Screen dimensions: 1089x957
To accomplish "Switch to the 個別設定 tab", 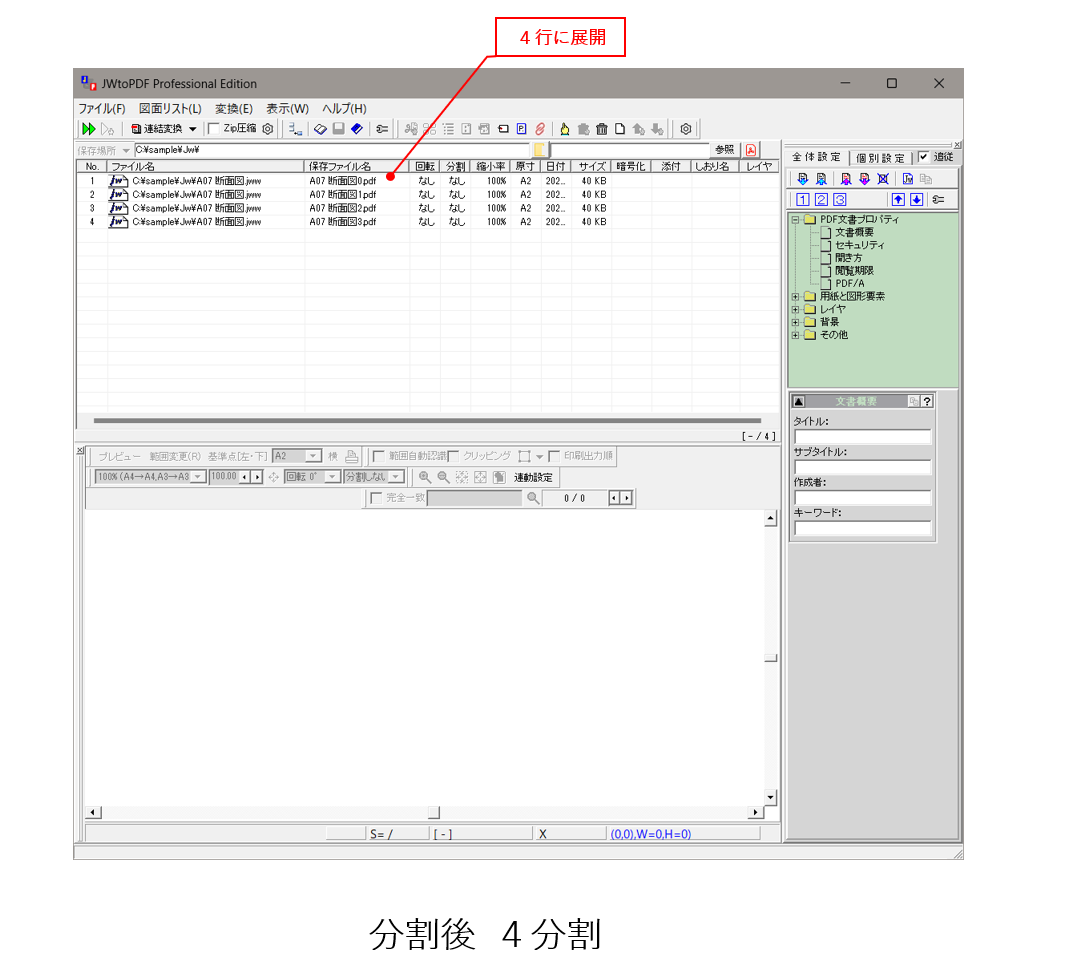I will [879, 157].
